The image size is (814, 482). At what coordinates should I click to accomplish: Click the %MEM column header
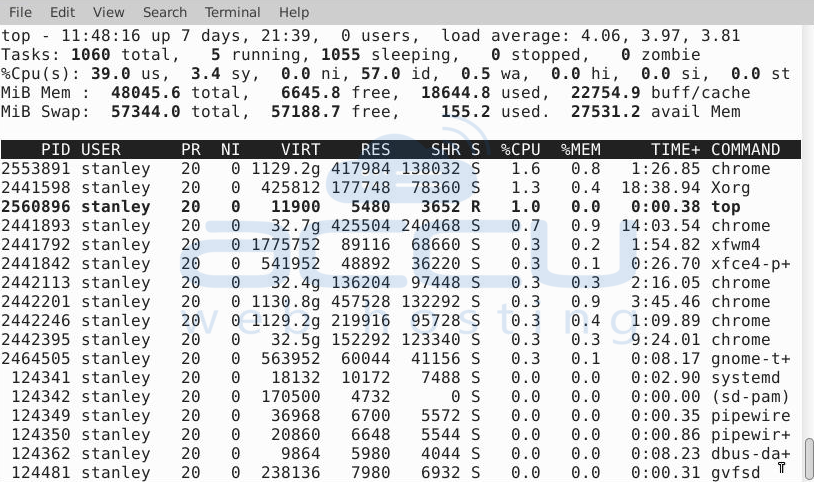[580, 149]
